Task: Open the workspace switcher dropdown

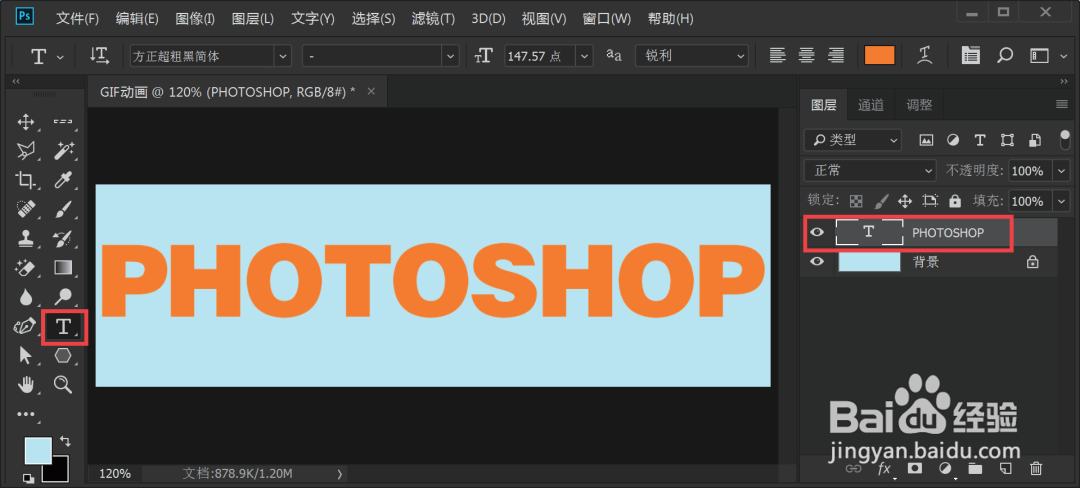Action: coord(1044,56)
